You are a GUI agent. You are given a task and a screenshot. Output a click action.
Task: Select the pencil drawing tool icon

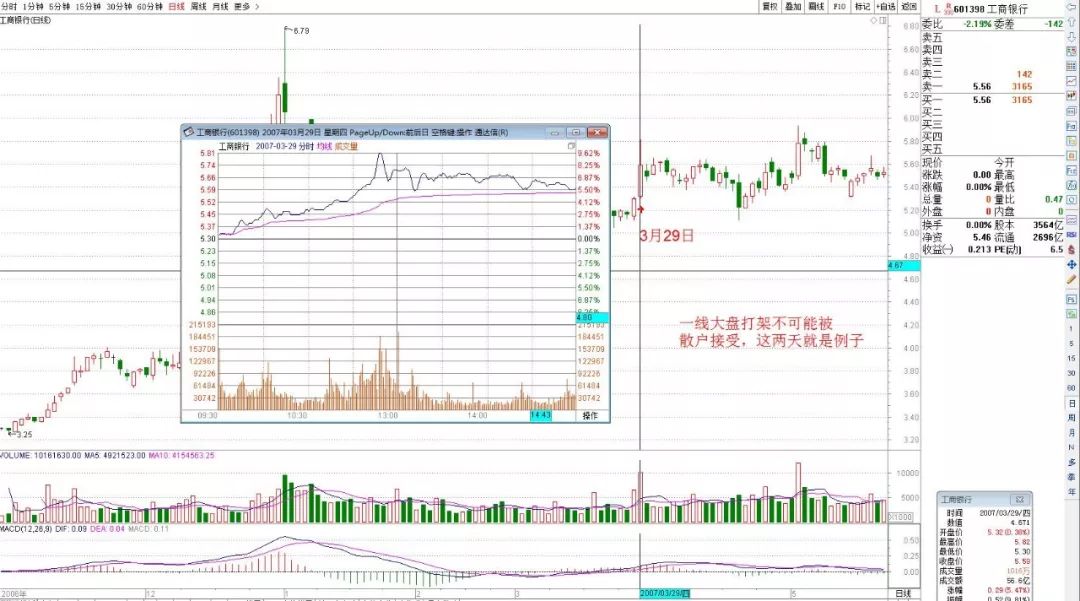(1072, 280)
